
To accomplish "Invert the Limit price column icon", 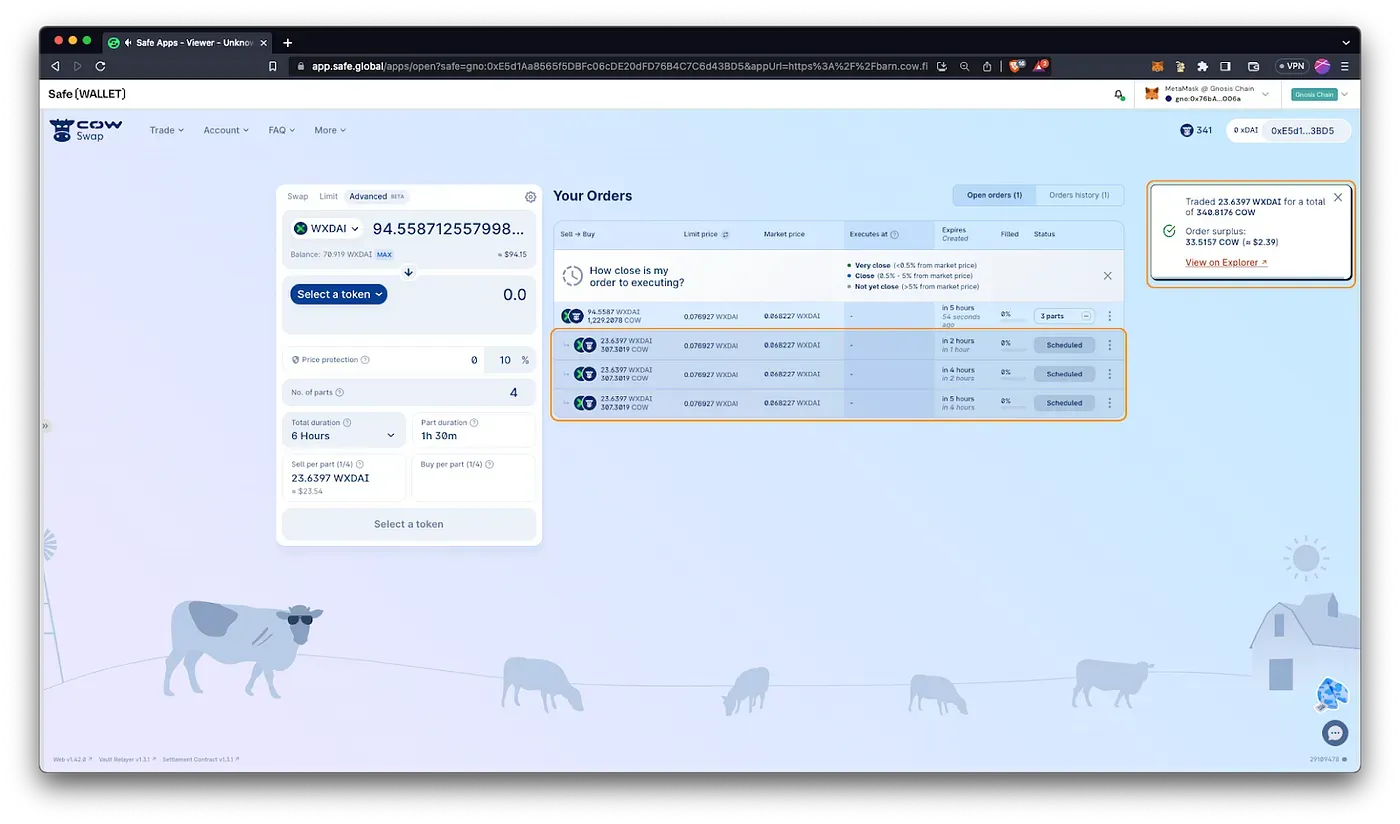I will click(725, 235).
